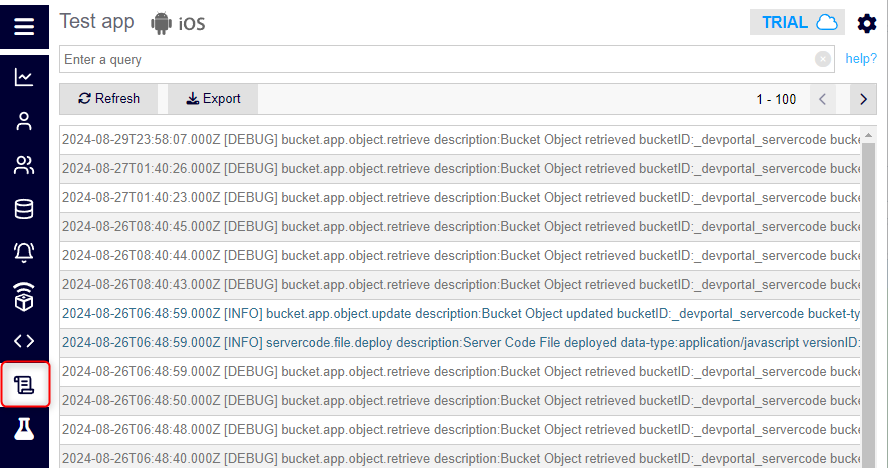Open the analytics chart section
This screenshot has height=468, width=888.
(24, 77)
